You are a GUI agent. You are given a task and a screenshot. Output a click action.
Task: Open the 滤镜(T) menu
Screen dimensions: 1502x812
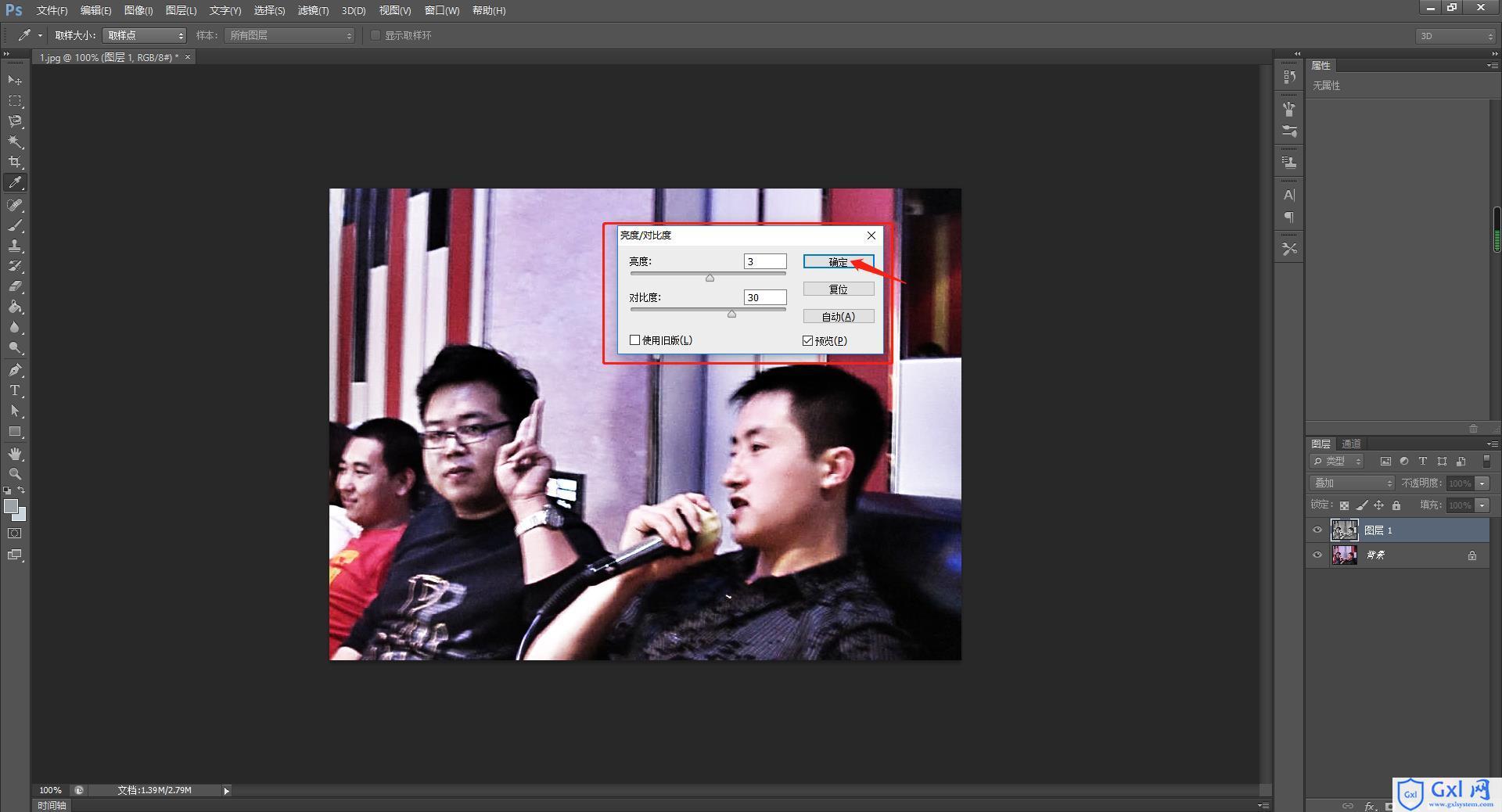coord(313,10)
